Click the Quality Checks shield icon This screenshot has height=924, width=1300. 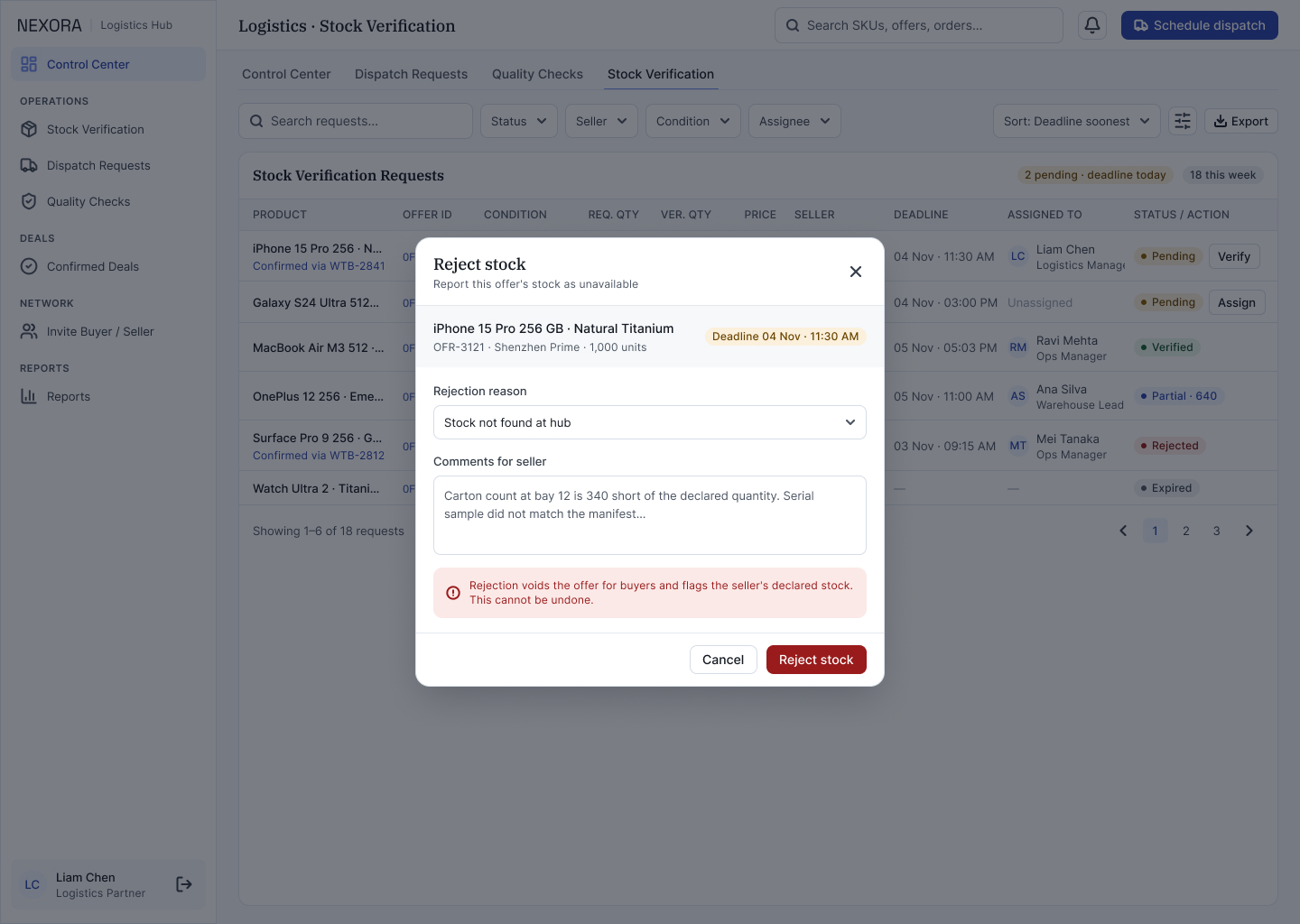click(x=29, y=201)
